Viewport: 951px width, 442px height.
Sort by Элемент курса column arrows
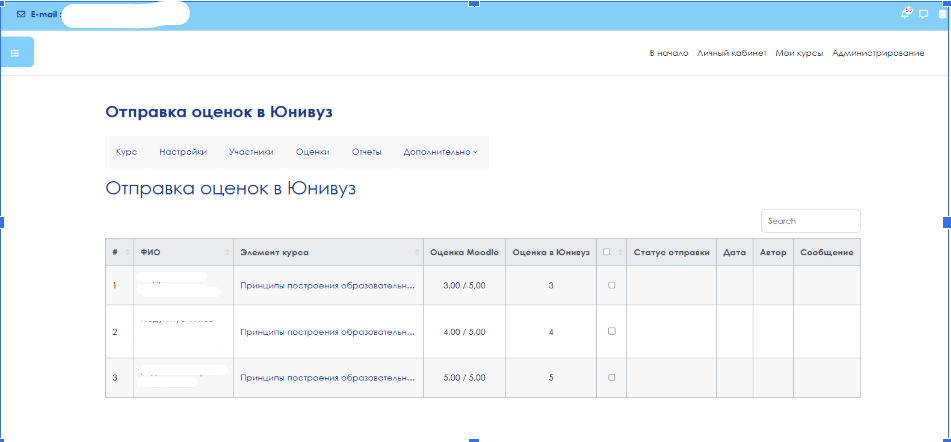pyautogui.click(x=417, y=253)
